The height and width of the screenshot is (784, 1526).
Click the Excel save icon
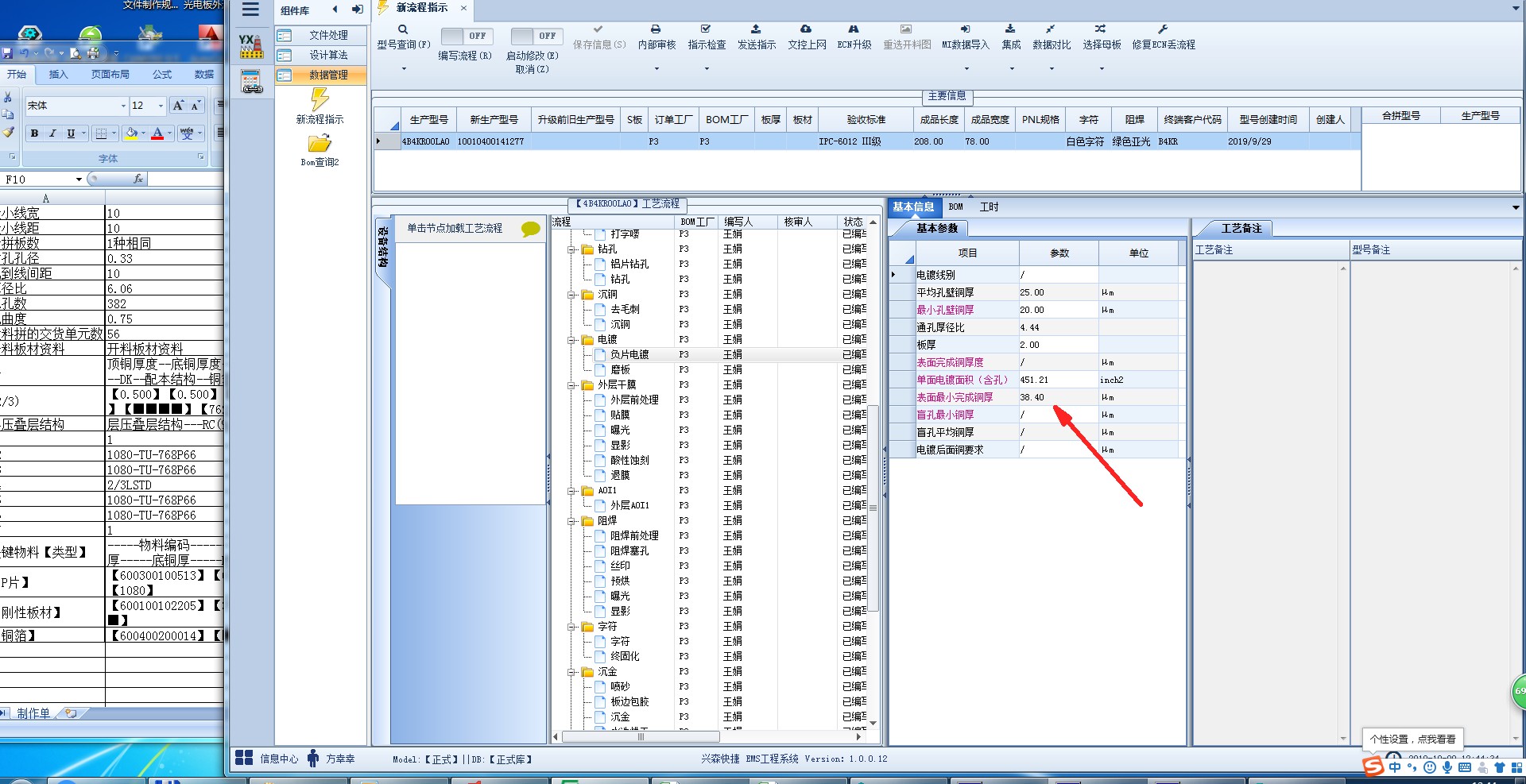[7, 53]
